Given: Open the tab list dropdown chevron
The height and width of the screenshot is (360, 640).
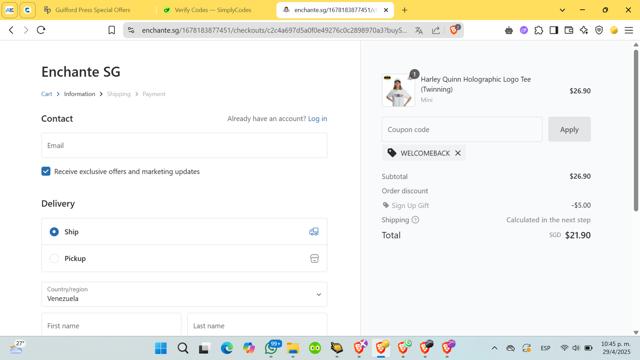Looking at the screenshot, I should [x=562, y=10].
